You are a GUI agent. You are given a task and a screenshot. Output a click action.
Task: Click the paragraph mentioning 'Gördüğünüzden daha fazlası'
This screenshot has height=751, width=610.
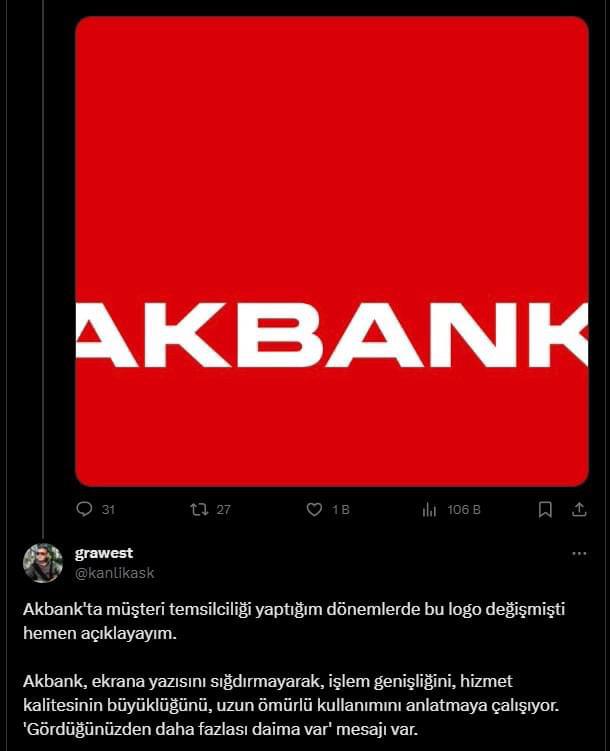(x=291, y=705)
